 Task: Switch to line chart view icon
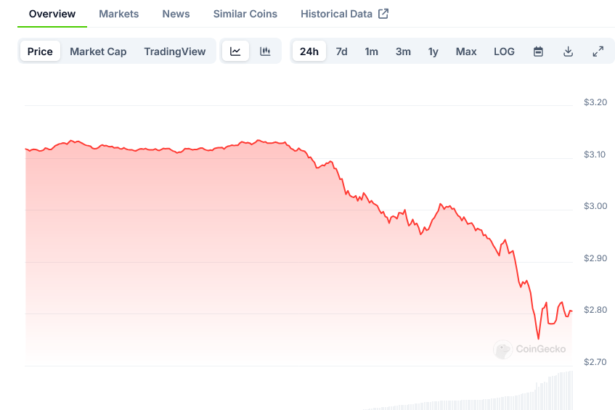coord(235,51)
